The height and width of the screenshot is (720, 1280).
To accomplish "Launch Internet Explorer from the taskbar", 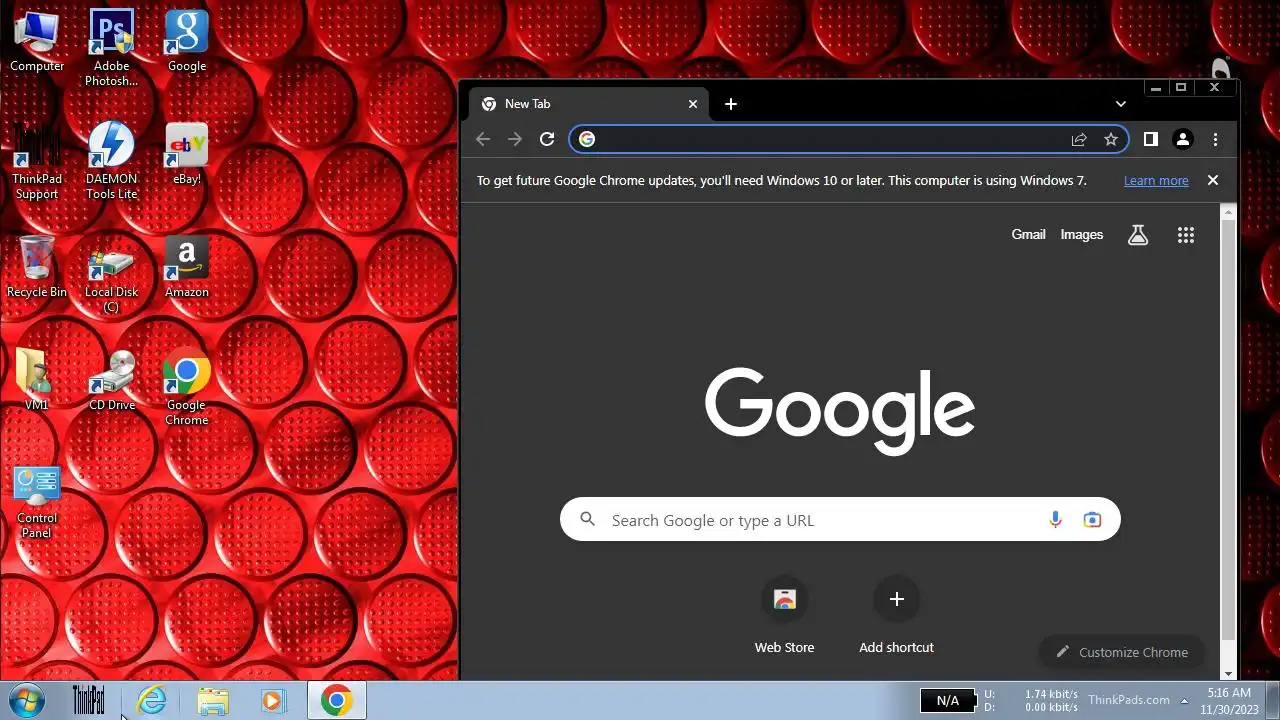I will [152, 701].
